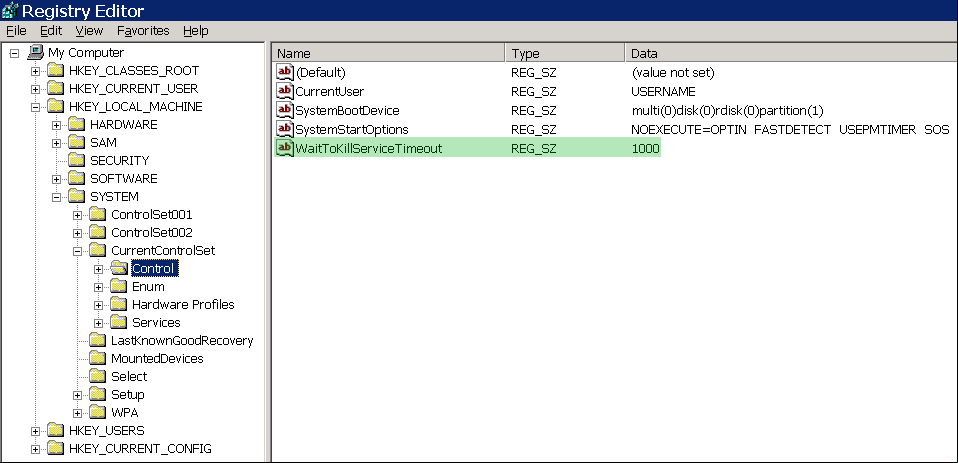This screenshot has width=958, height=463.
Task: Click the SystemStartOptions value string icon
Action: point(285,129)
